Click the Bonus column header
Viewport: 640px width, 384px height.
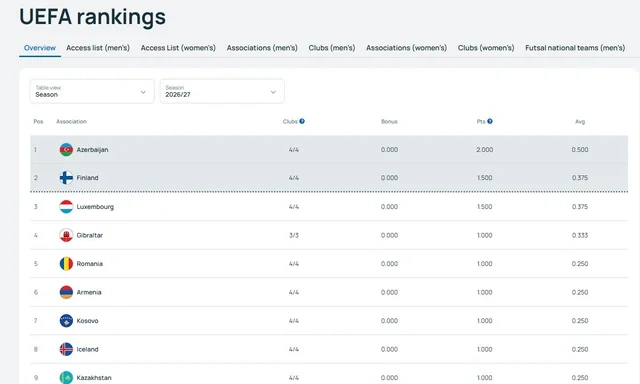tap(389, 122)
